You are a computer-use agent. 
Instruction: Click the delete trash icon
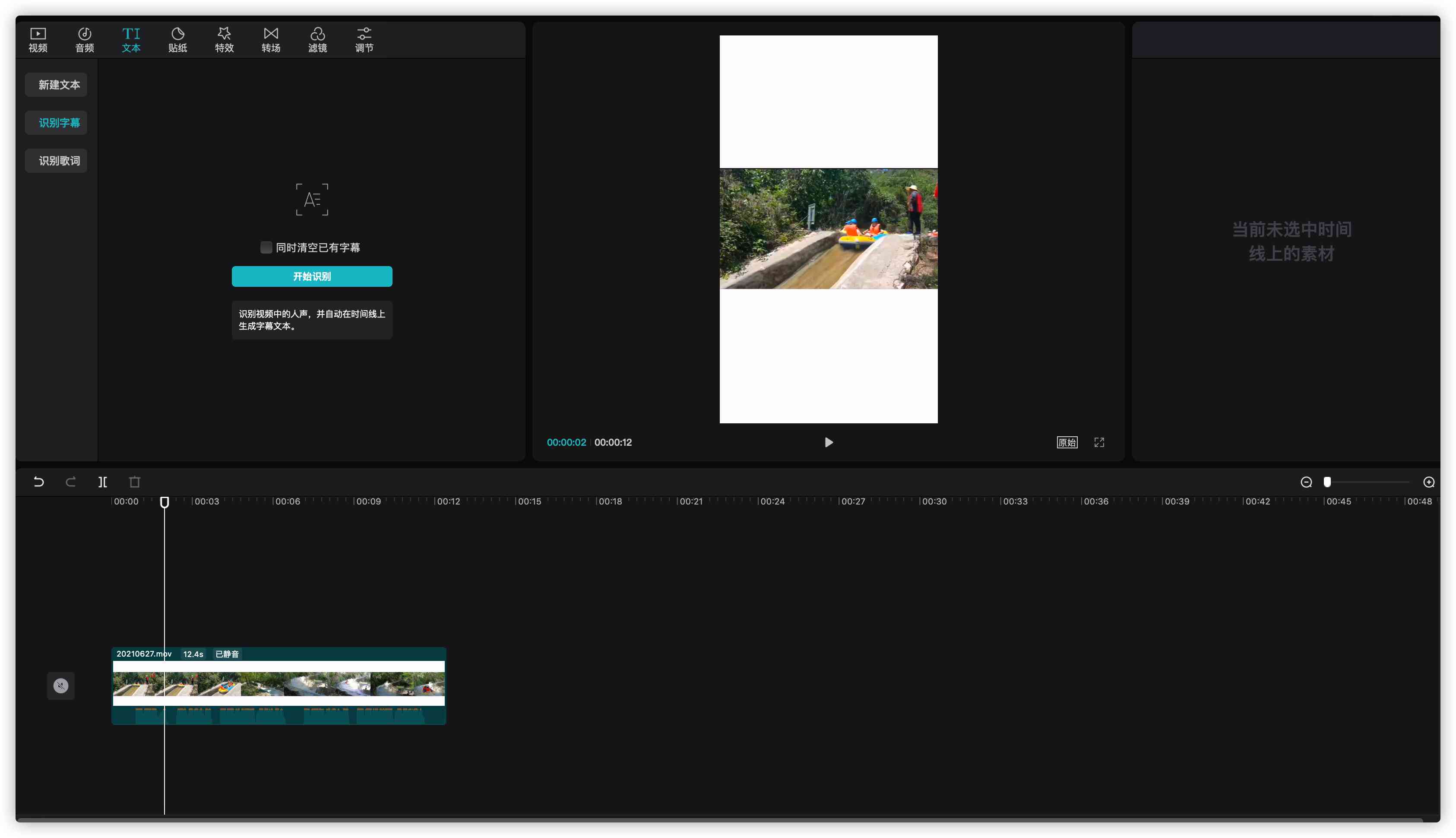click(135, 482)
